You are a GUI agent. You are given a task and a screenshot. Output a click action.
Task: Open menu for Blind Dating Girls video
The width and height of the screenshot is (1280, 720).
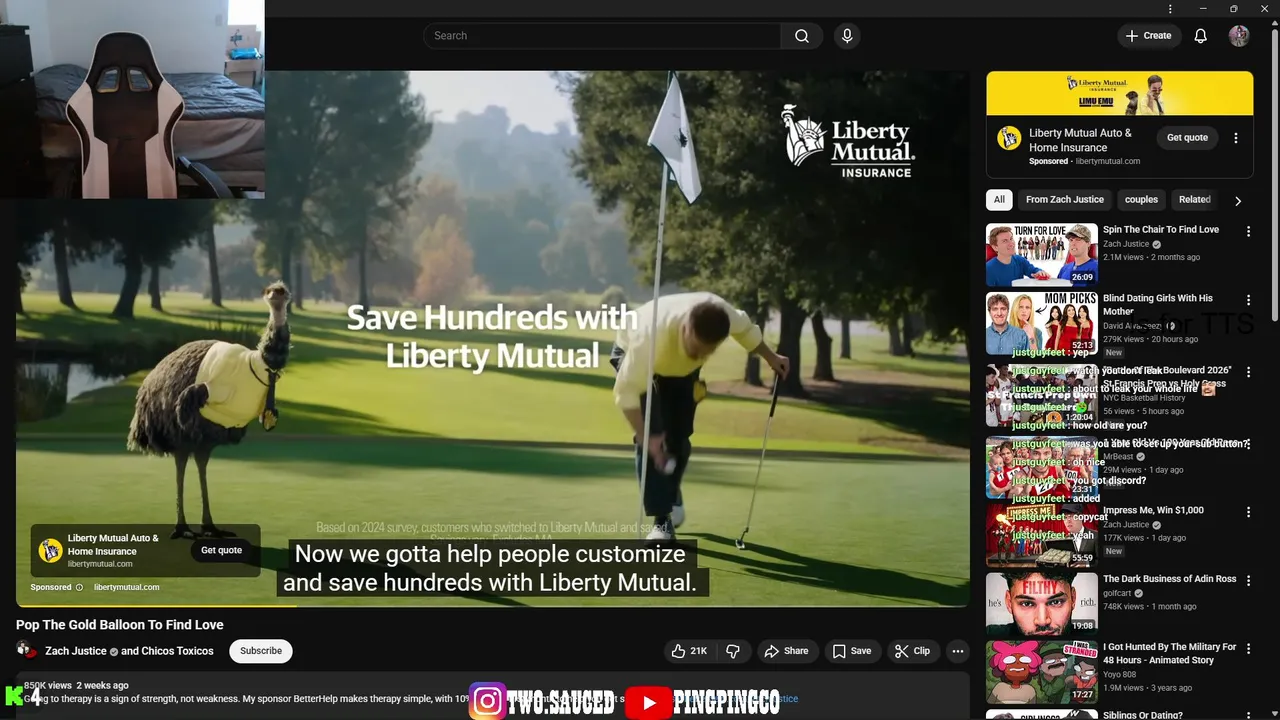point(1248,300)
